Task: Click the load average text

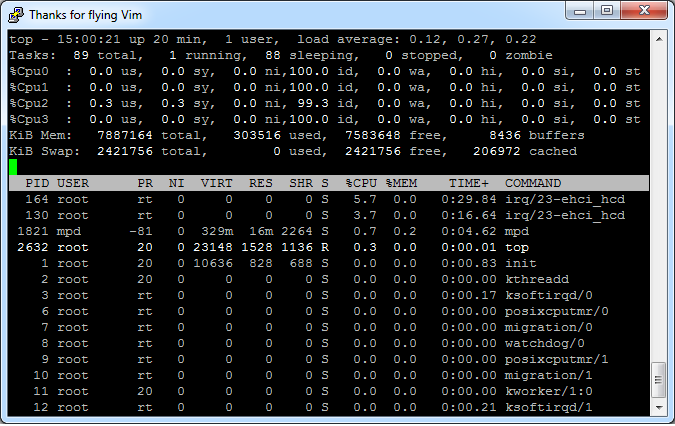Action: pyautogui.click(x=417, y=40)
